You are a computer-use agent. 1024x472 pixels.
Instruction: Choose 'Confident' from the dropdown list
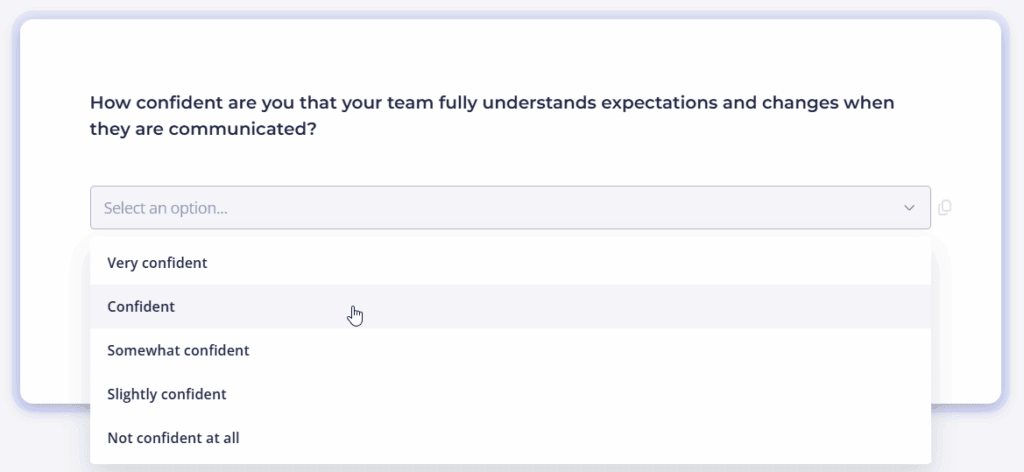coord(141,307)
